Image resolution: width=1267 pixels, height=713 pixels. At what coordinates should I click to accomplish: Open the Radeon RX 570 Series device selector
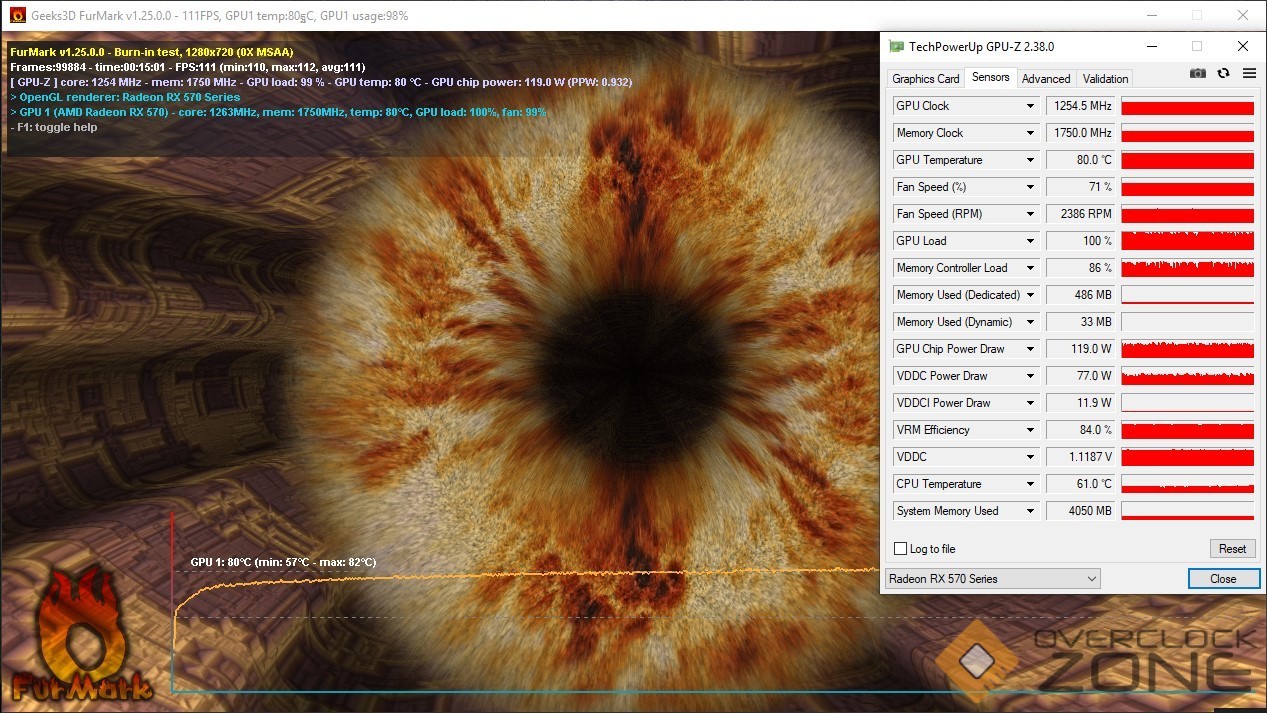pyautogui.click(x=992, y=579)
